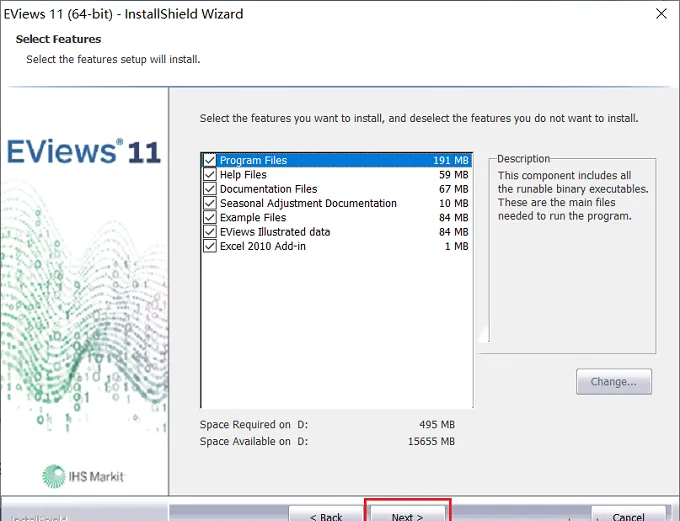
Task: Click the 59 MB size value
Action: pyautogui.click(x=454, y=174)
